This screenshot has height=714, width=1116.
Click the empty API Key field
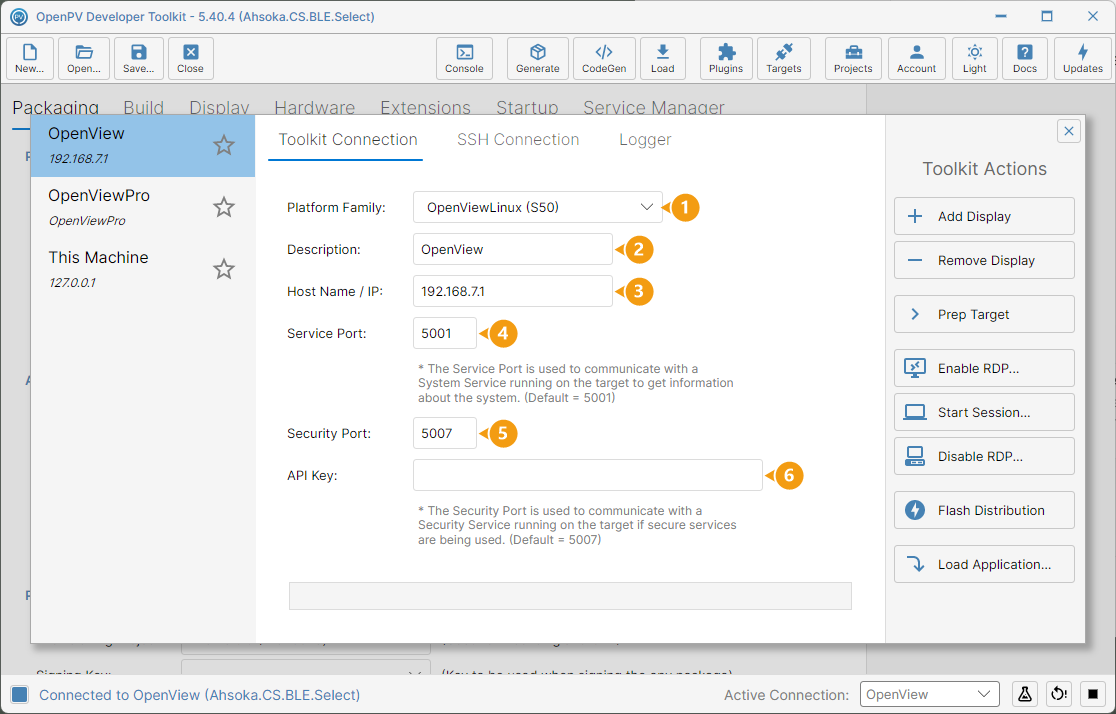click(588, 475)
